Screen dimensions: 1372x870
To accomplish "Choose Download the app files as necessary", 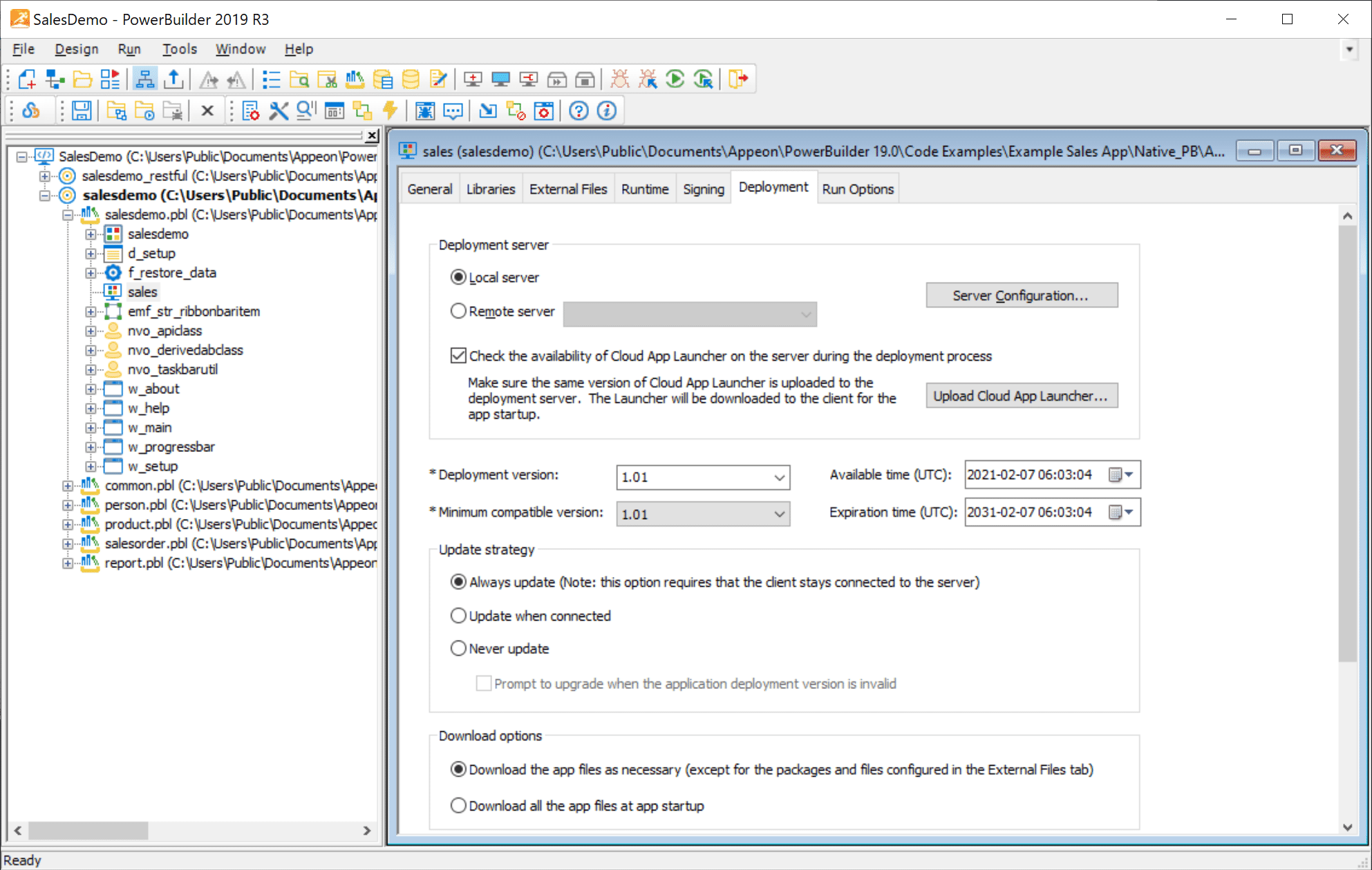I will [x=458, y=769].
